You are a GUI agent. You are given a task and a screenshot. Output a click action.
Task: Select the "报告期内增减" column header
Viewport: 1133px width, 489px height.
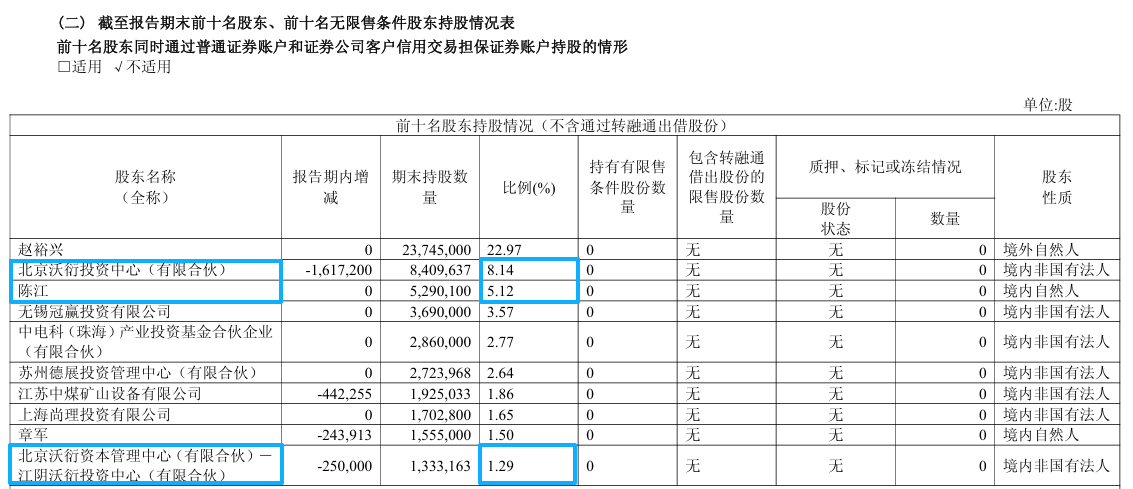[330, 186]
